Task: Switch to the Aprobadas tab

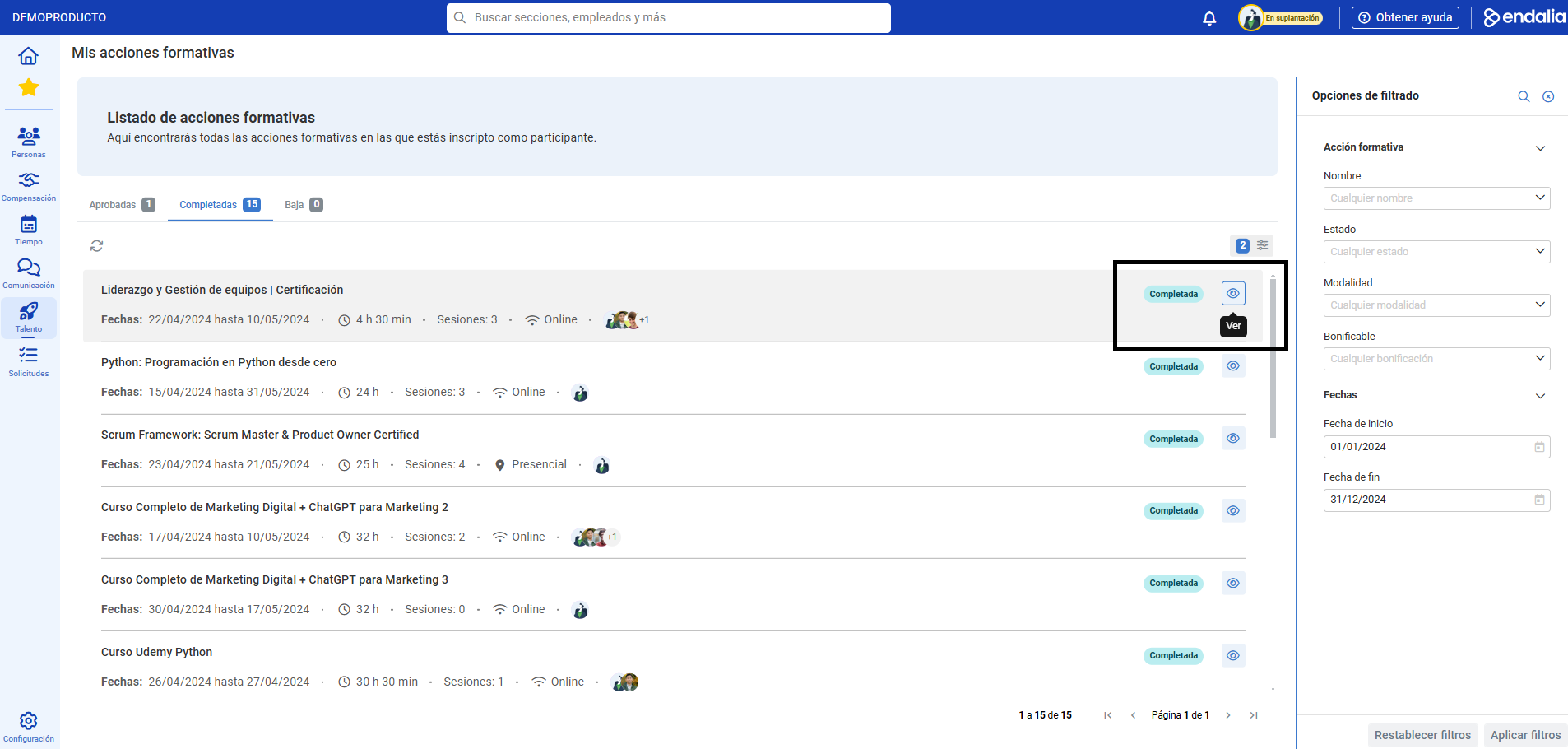Action: [122, 205]
